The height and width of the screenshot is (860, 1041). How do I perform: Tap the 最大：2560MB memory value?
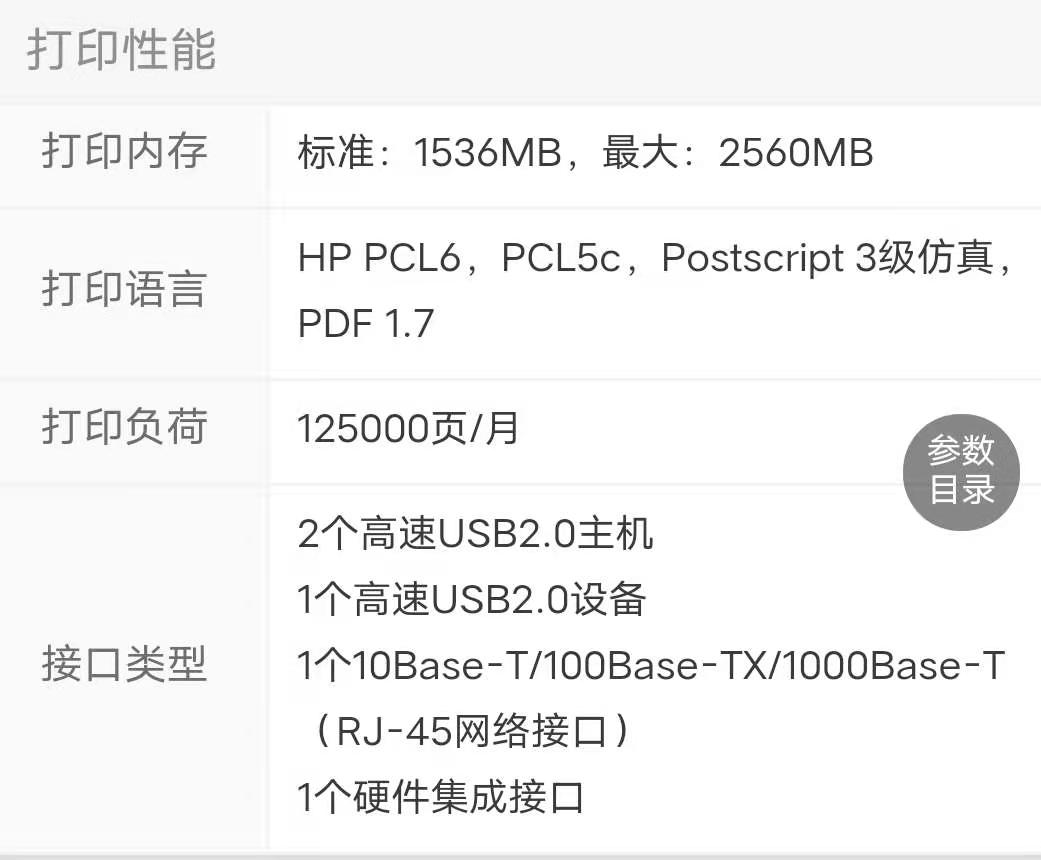[737, 153]
